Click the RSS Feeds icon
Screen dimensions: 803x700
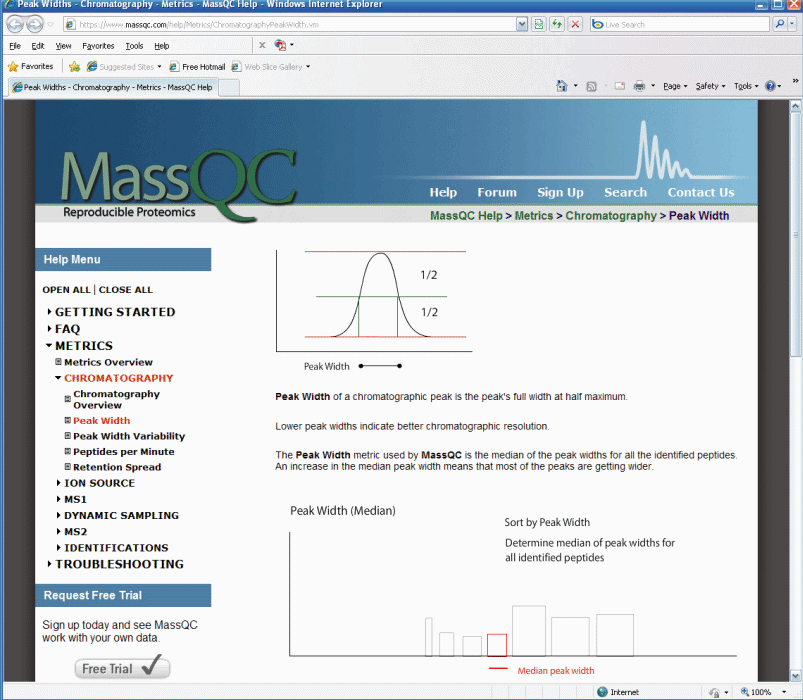click(591, 87)
